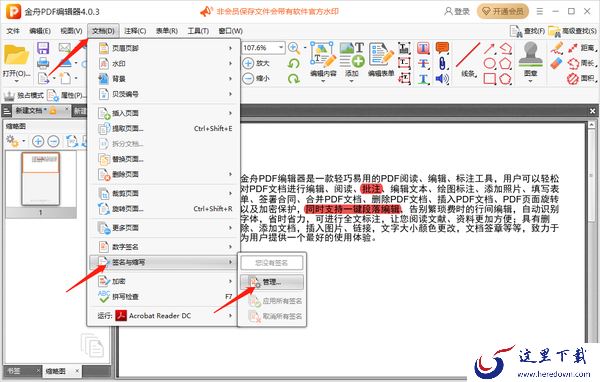The width and height of the screenshot is (600, 382).
Task: Select 管理 in signature submenu
Action: (272, 282)
